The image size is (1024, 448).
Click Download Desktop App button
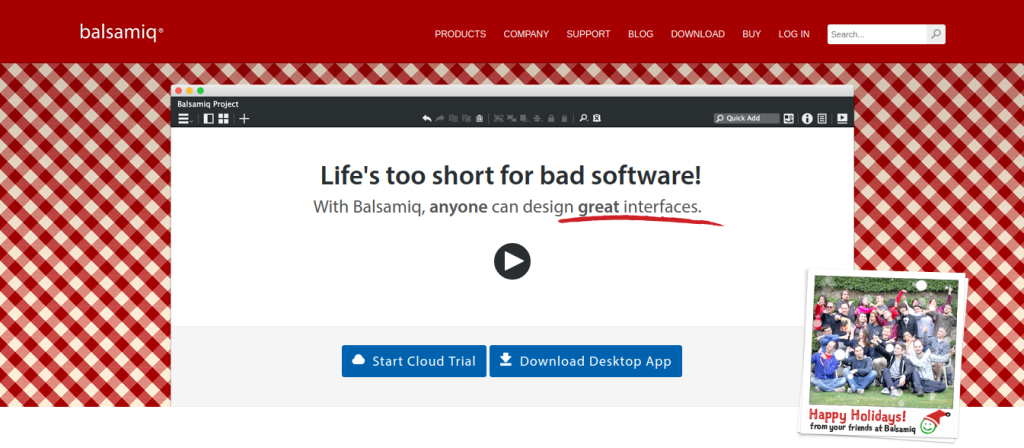586,361
